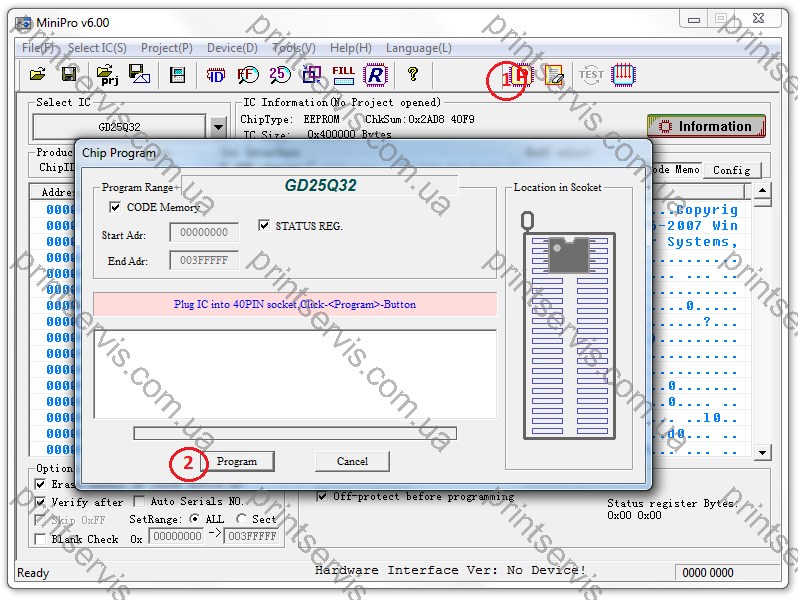Open the Device(D) menu
Image resolution: width=798 pixels, height=600 pixels.
click(x=232, y=48)
